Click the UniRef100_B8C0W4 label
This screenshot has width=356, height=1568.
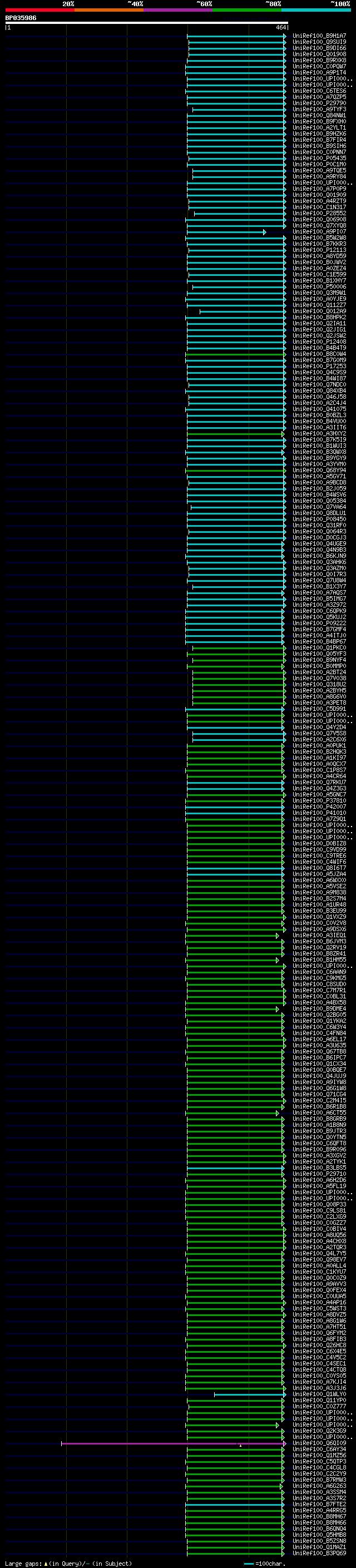[x=319, y=354]
